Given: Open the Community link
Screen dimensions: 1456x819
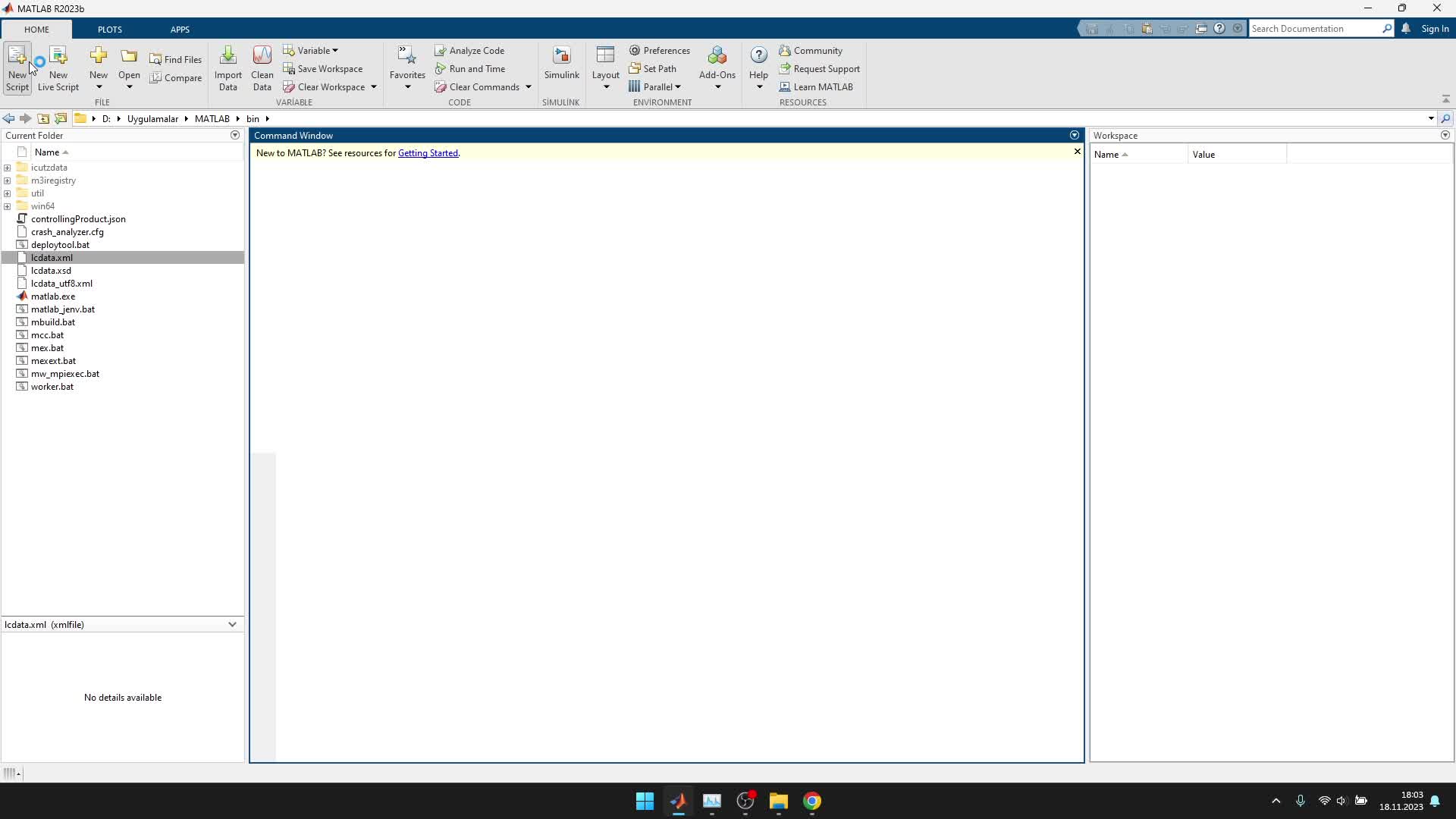Looking at the screenshot, I should pos(811,50).
